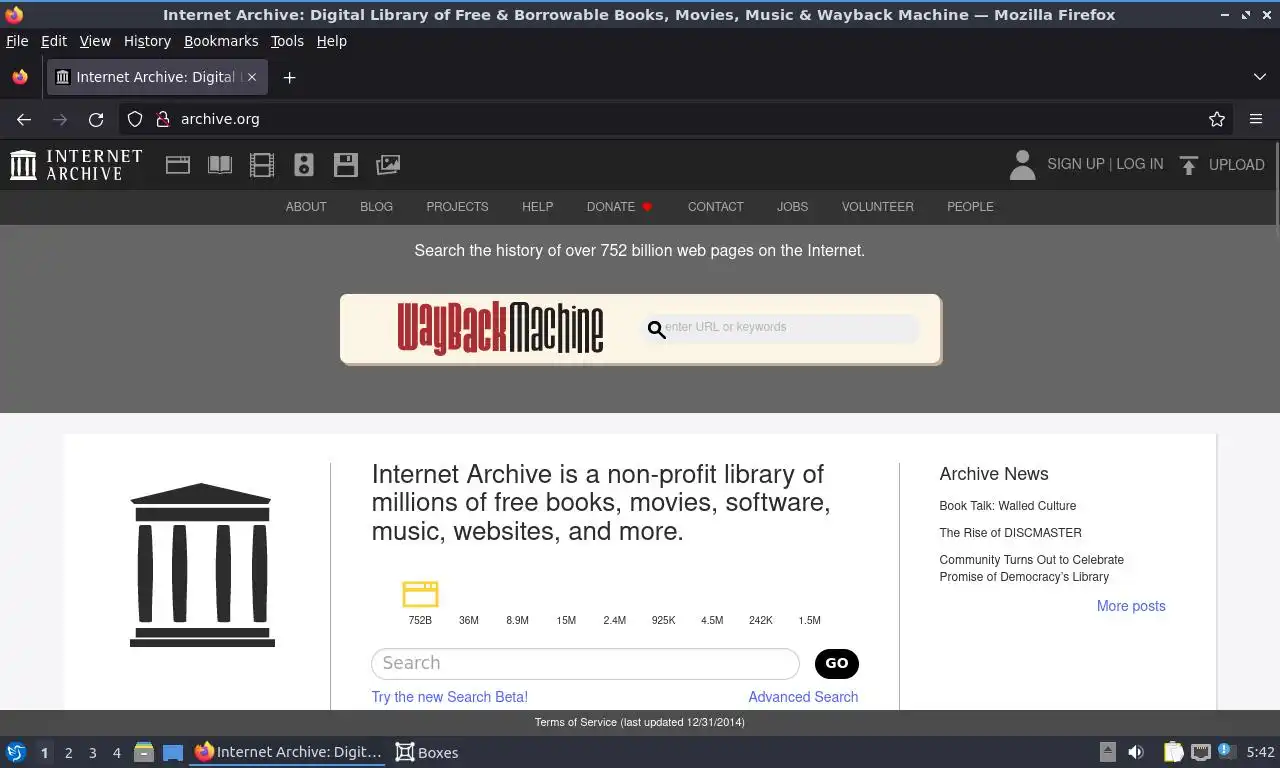Click the tracking protection shield icon
Image resolution: width=1280 pixels, height=768 pixels.
click(x=135, y=119)
